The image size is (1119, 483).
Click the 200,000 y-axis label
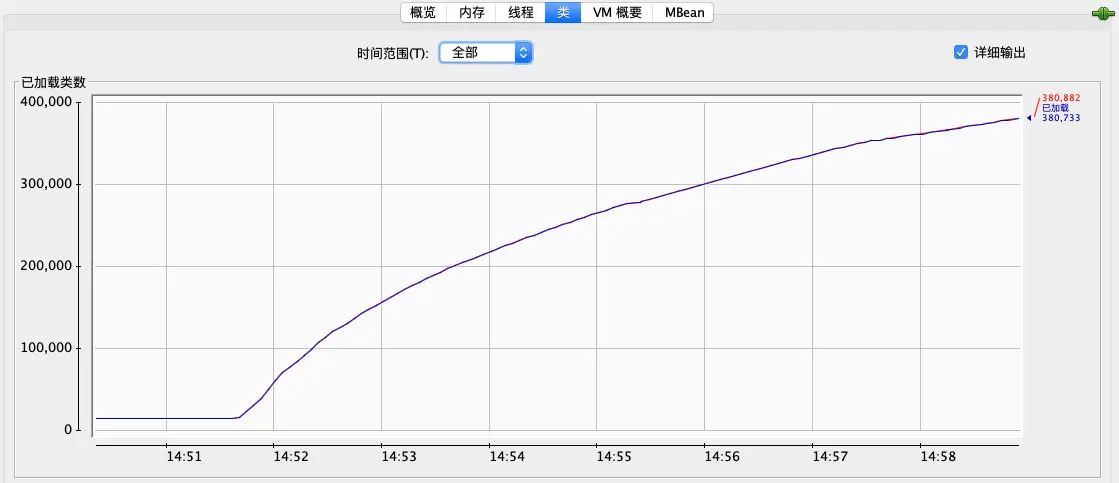coord(48,266)
